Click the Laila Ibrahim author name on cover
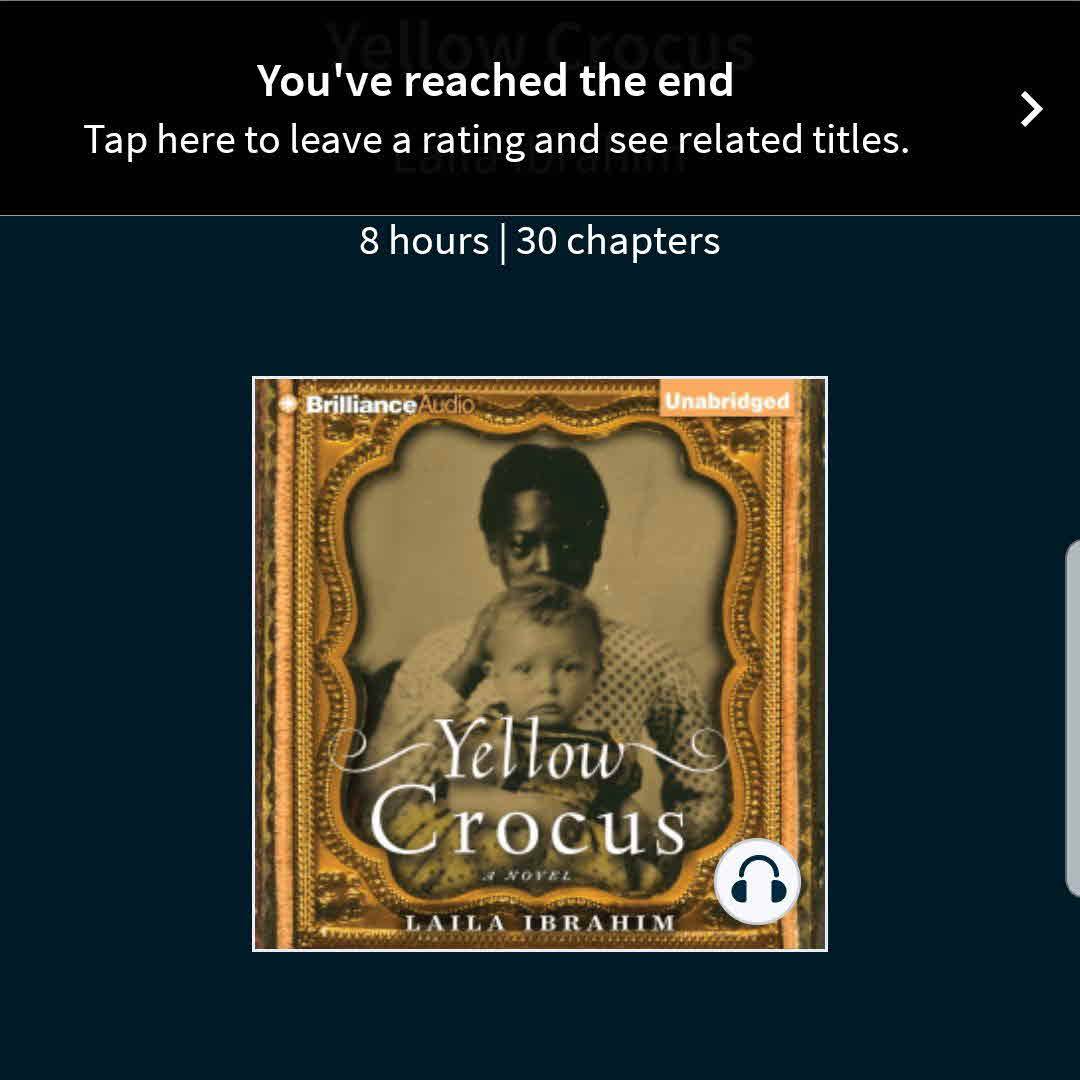 click(540, 922)
